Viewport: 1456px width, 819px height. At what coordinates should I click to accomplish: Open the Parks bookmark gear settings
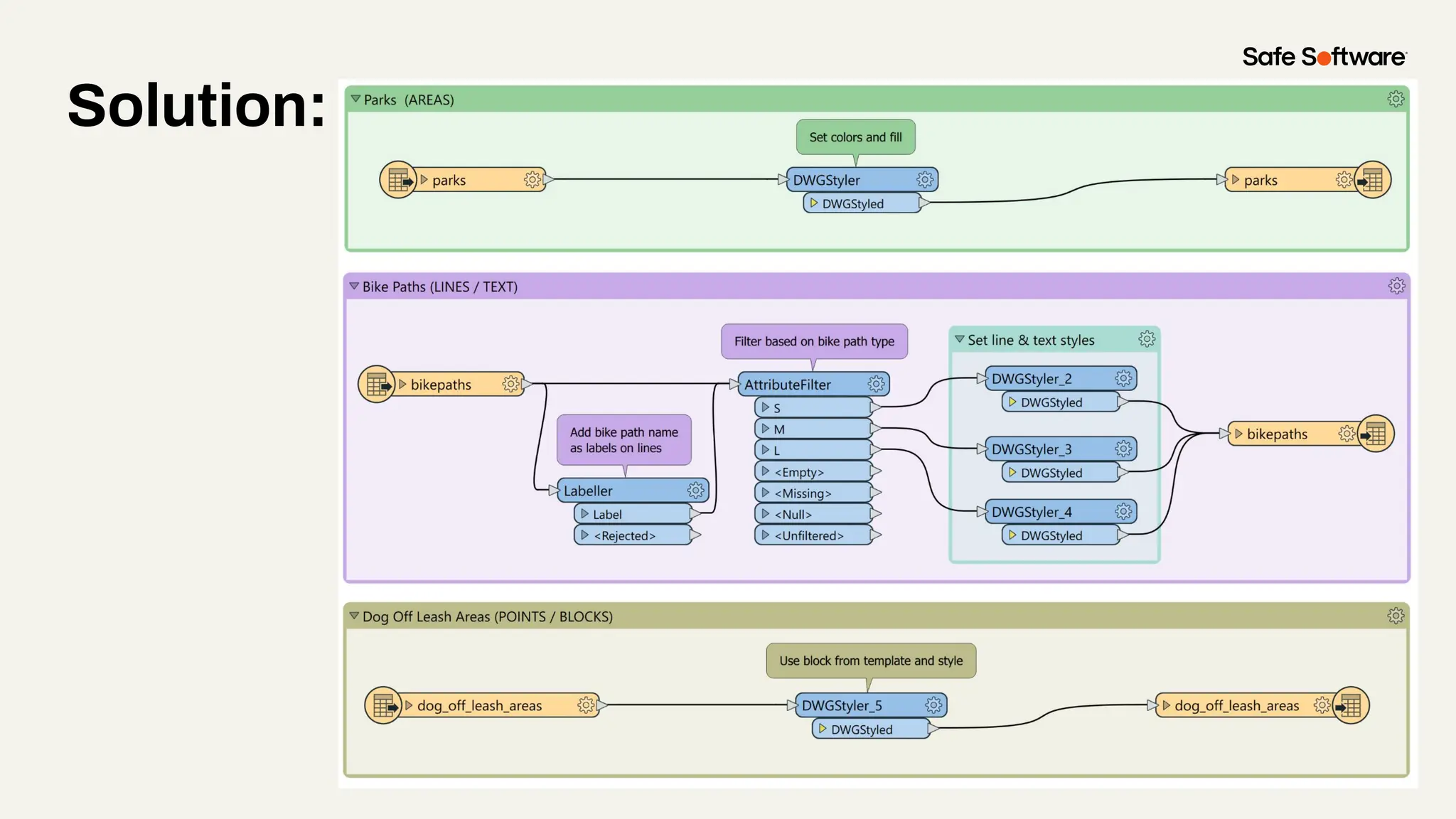(1396, 99)
